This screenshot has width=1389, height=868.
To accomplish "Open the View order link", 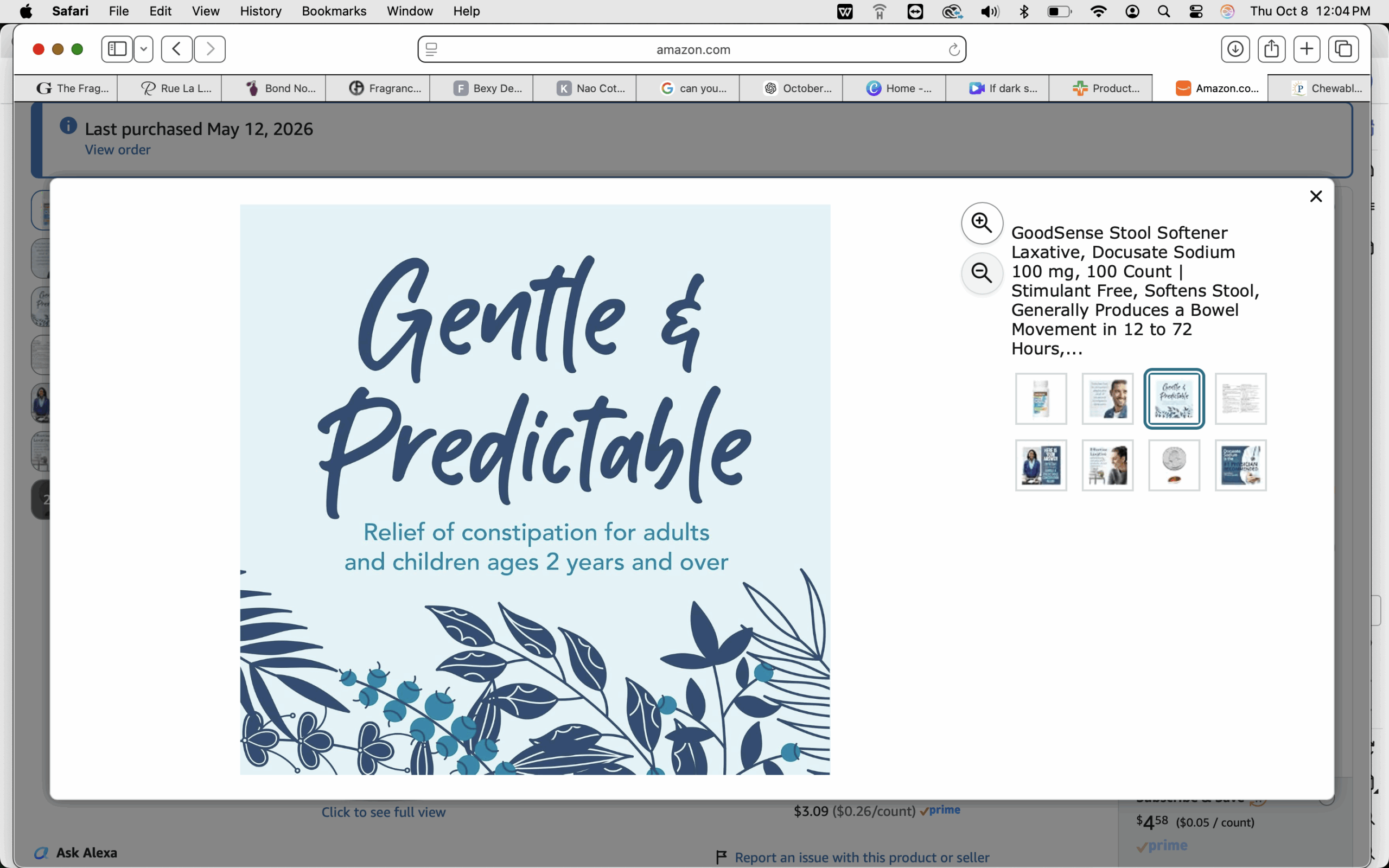I will [x=118, y=149].
